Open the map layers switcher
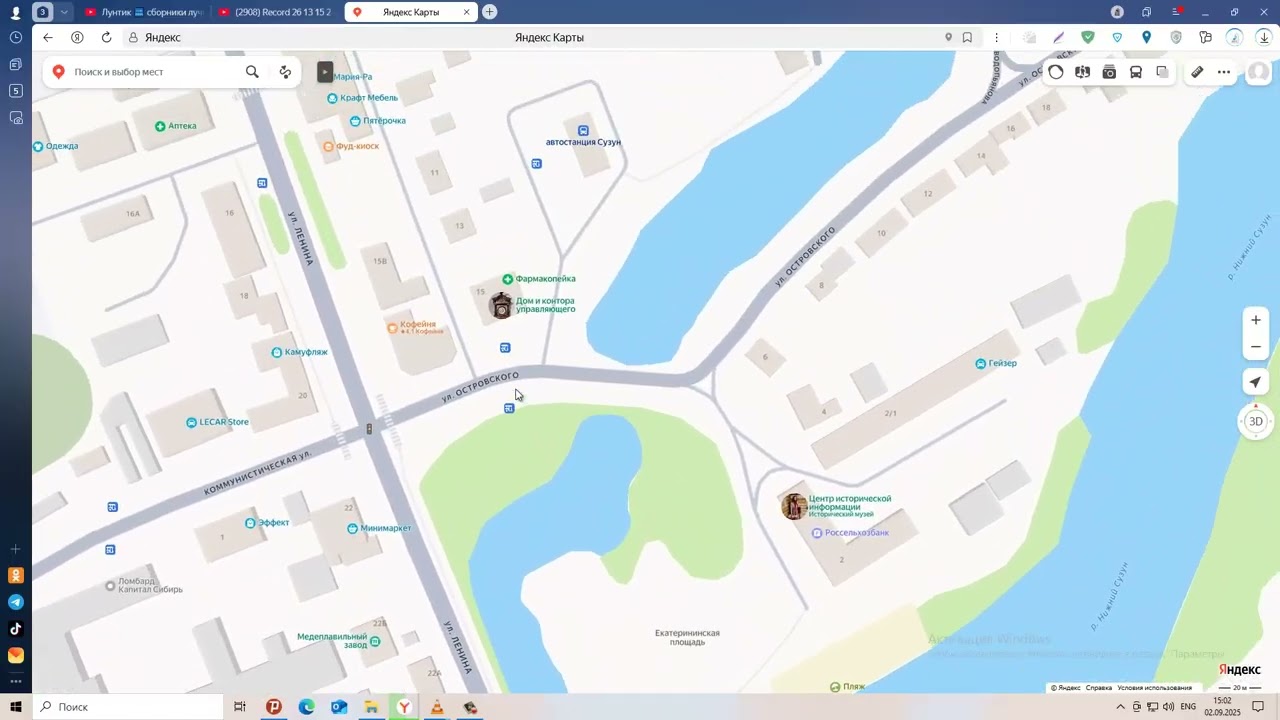This screenshot has height=720, width=1280. point(1162,72)
